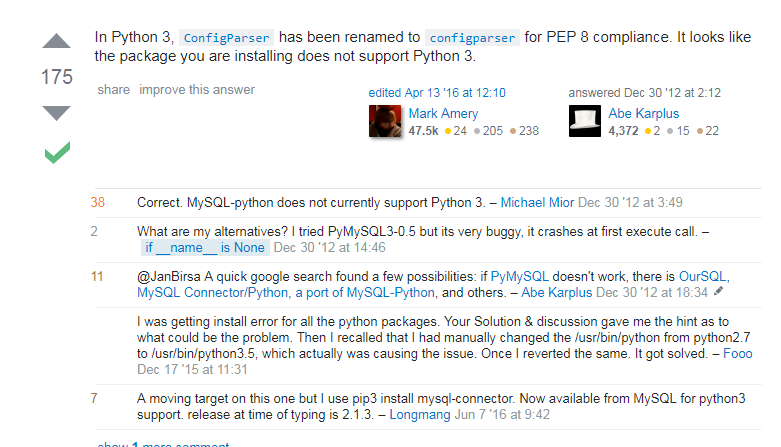Screen dimensions: 781x447
Task: Visit Longmang's user profile
Action: point(420,415)
